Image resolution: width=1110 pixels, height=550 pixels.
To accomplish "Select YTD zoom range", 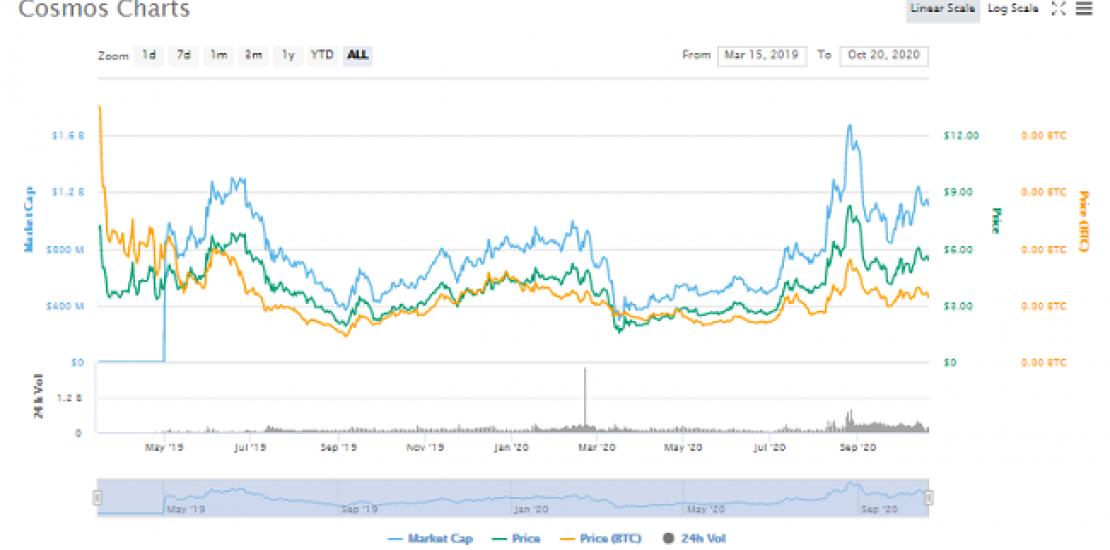I will (322, 55).
